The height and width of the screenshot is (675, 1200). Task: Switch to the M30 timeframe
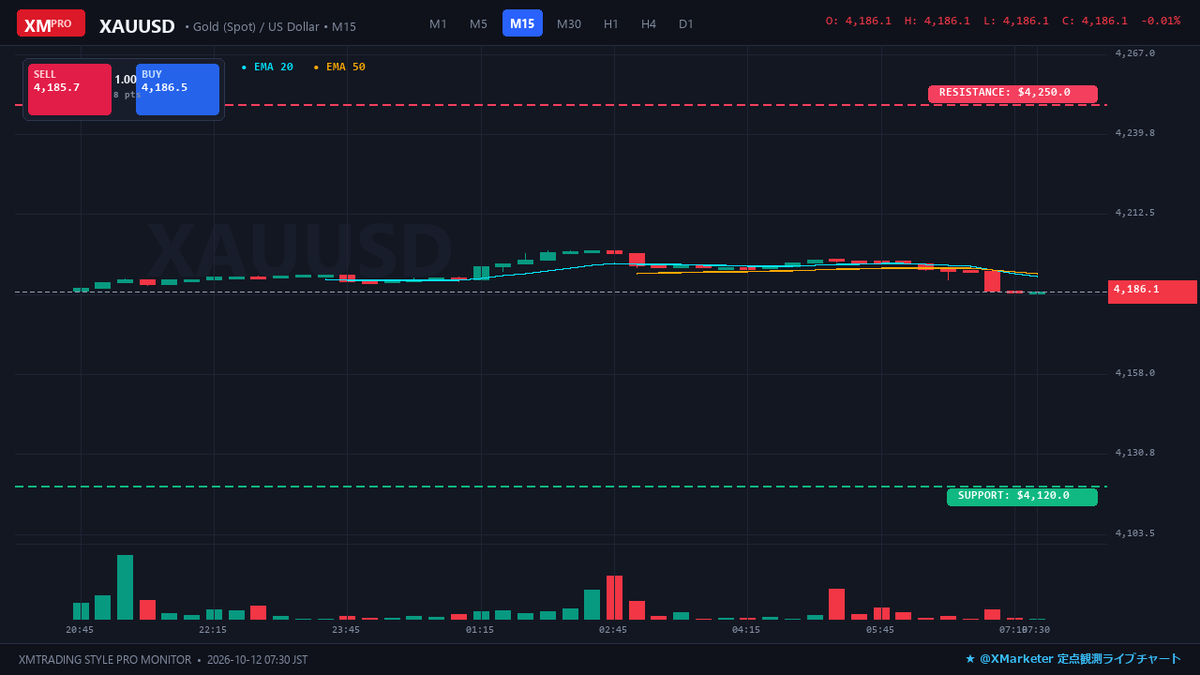tap(569, 23)
